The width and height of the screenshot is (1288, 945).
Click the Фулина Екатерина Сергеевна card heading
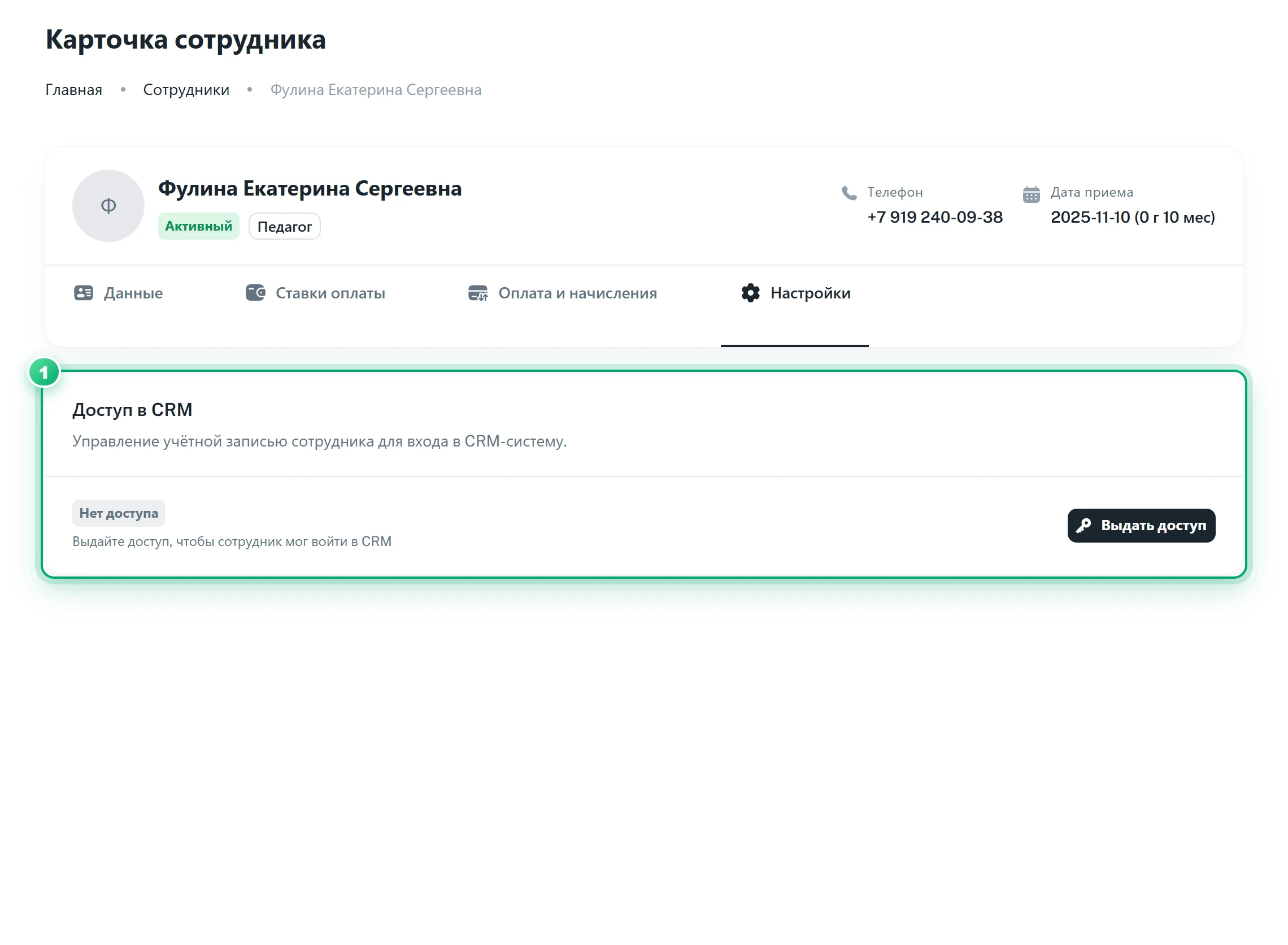310,189
